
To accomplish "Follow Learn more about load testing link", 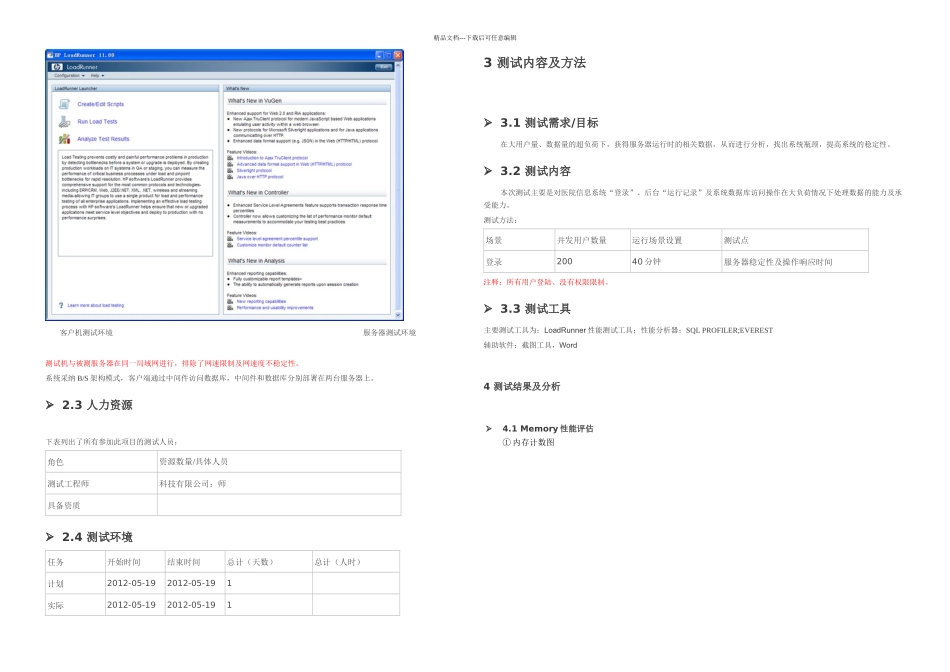I will [x=96, y=305].
